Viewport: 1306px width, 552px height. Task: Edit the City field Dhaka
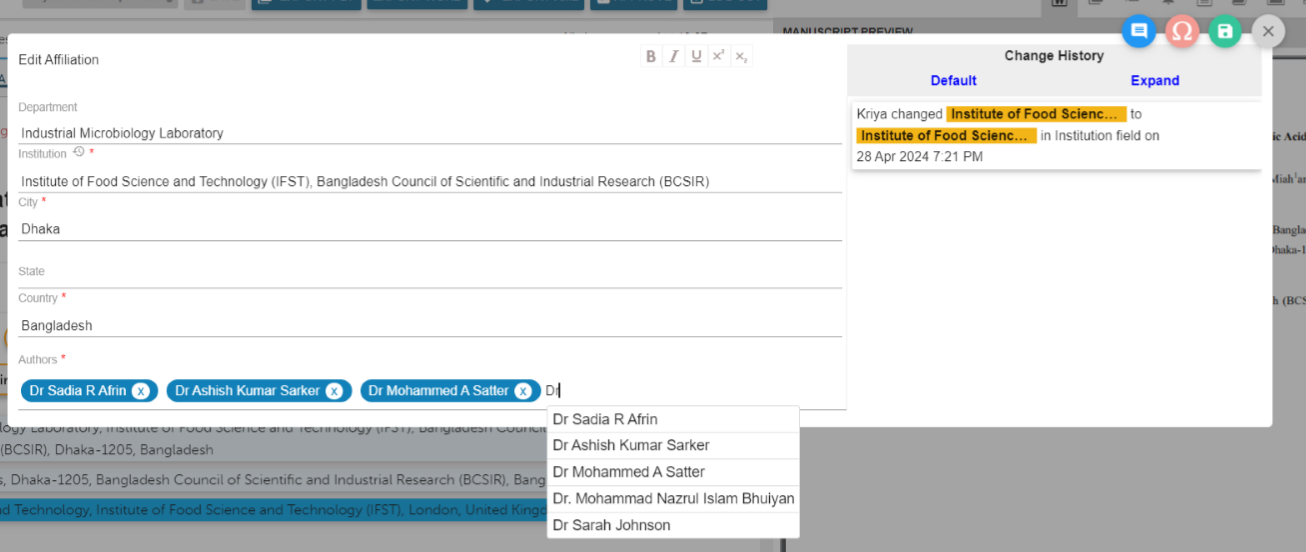click(430, 229)
